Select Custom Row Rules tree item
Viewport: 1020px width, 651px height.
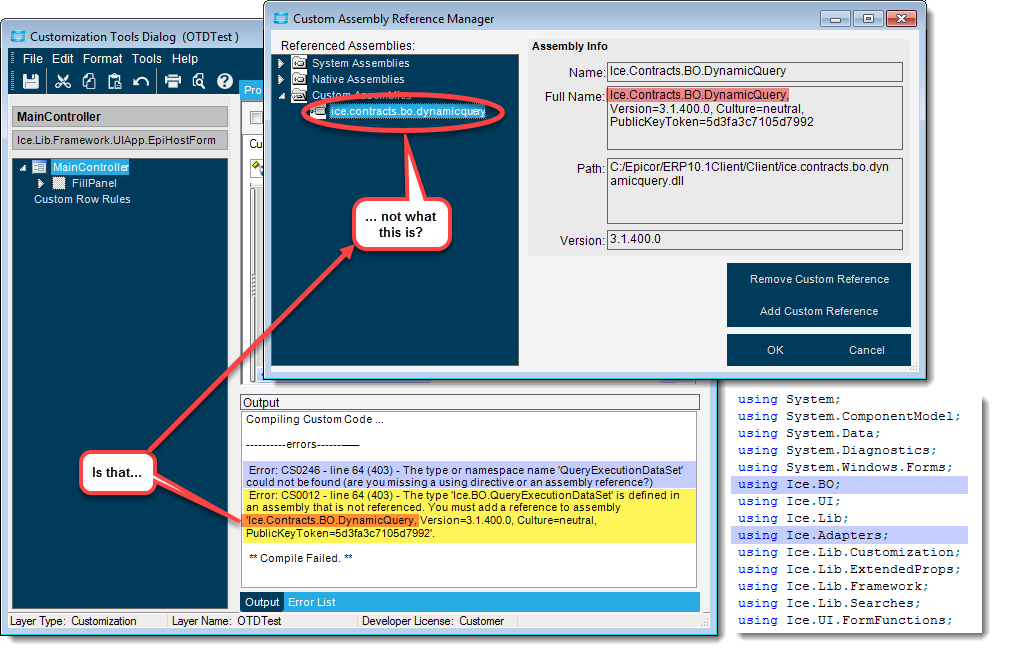click(82, 199)
